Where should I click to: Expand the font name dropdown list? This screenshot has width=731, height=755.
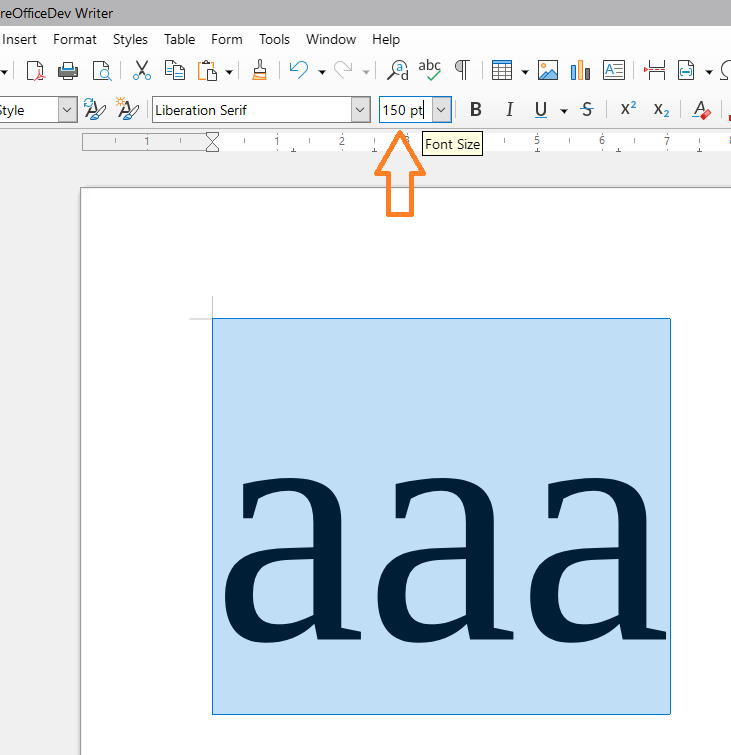(360, 110)
